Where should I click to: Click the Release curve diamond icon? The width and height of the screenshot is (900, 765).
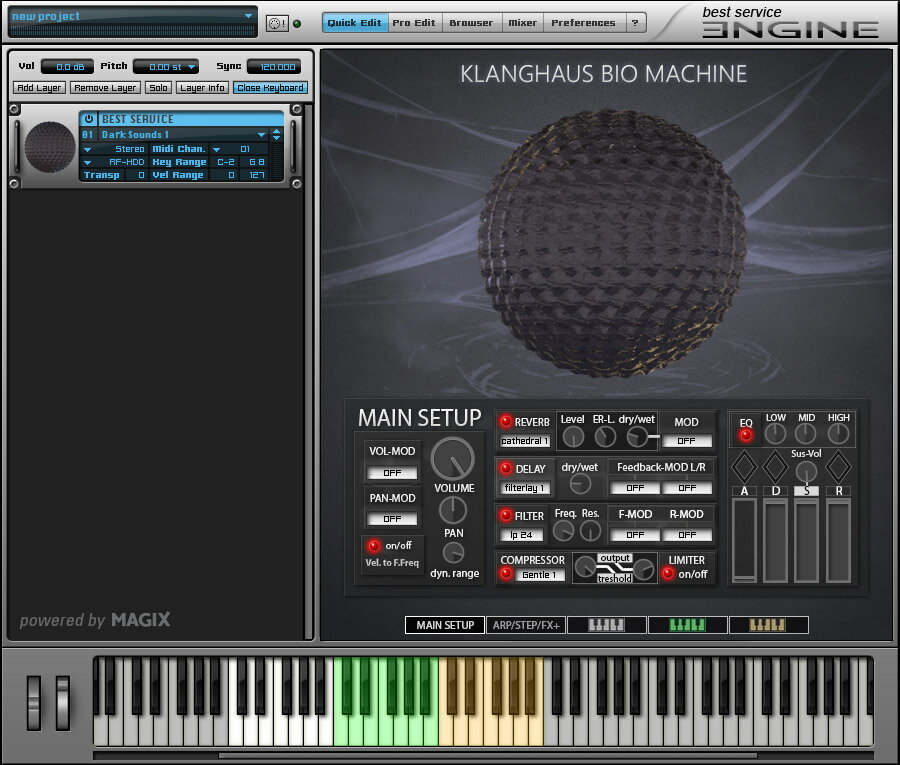[x=838, y=466]
